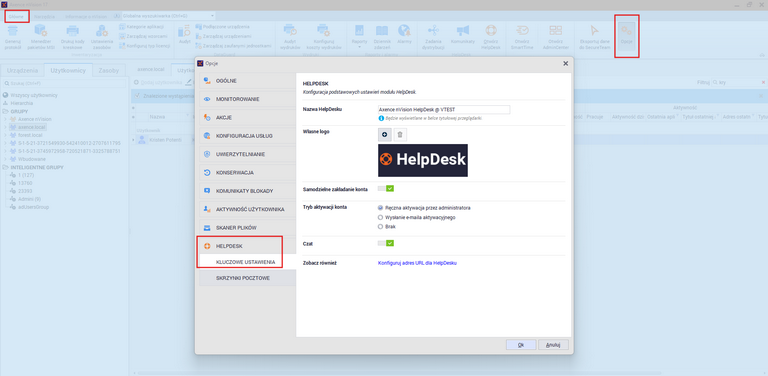Toggle Znalezione wystąpienia checkbox

(x=138, y=95)
